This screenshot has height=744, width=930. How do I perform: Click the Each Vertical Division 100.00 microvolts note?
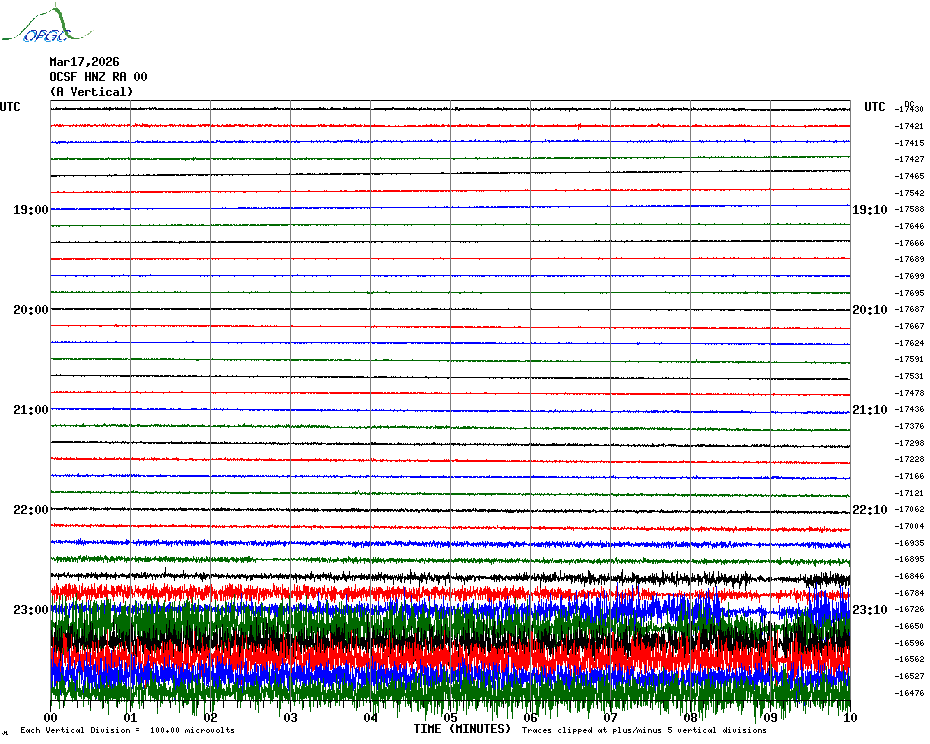click(x=128, y=730)
